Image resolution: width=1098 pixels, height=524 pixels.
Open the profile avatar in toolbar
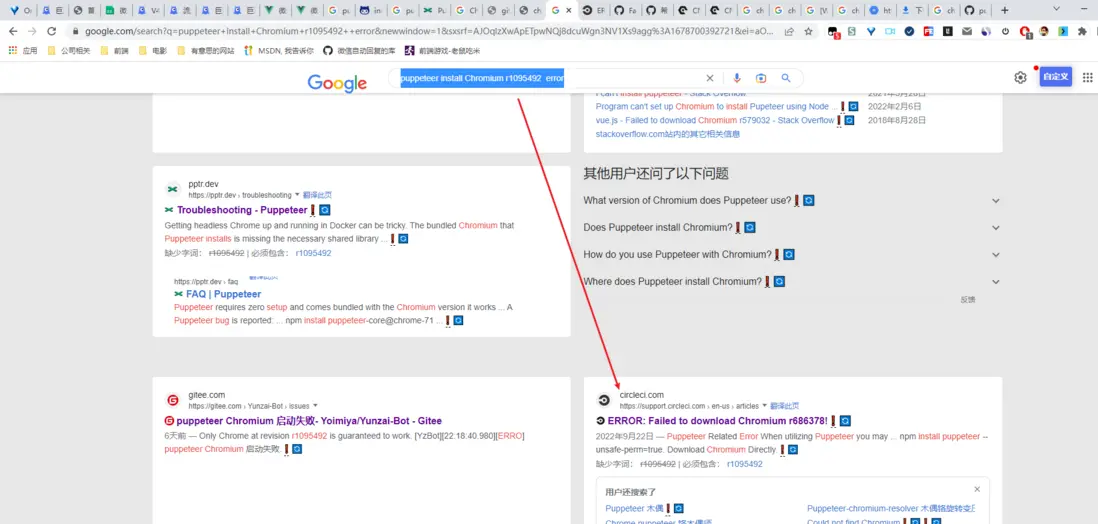1043,32
